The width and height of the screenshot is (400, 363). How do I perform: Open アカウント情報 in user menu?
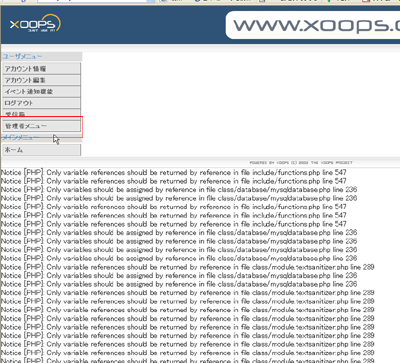[41, 69]
